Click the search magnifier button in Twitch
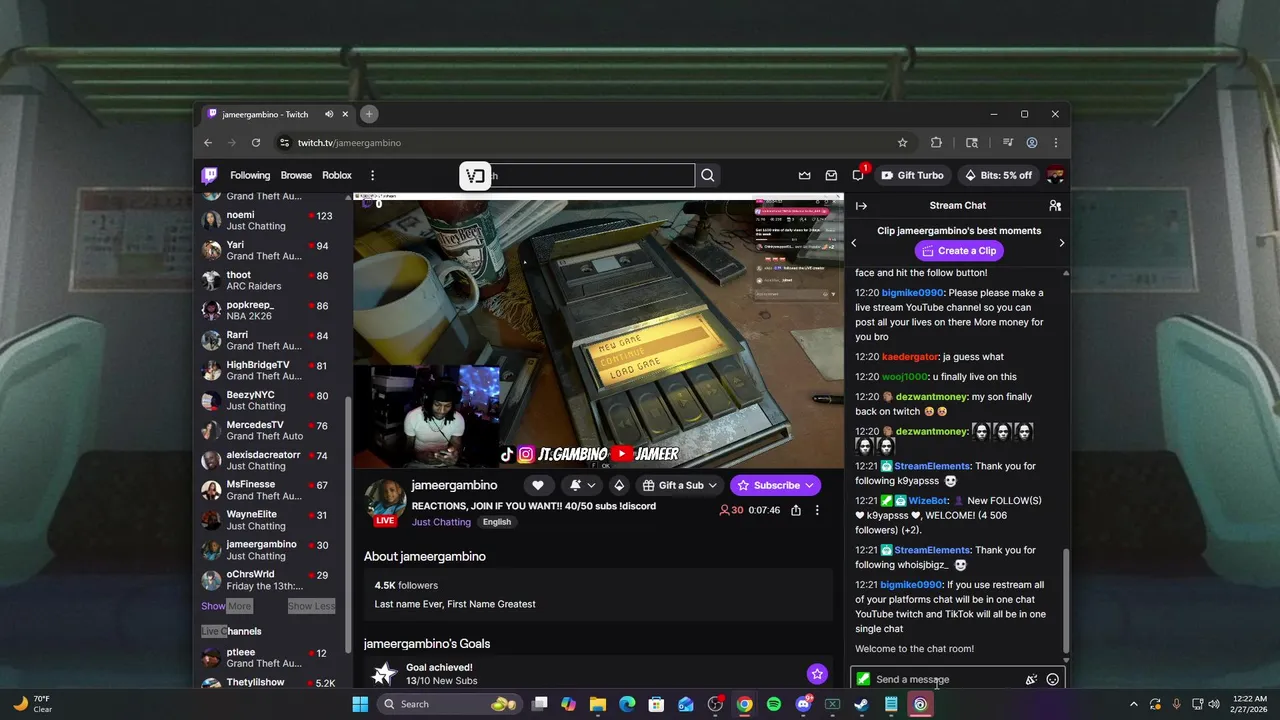Image resolution: width=1280 pixels, height=720 pixels. (708, 176)
